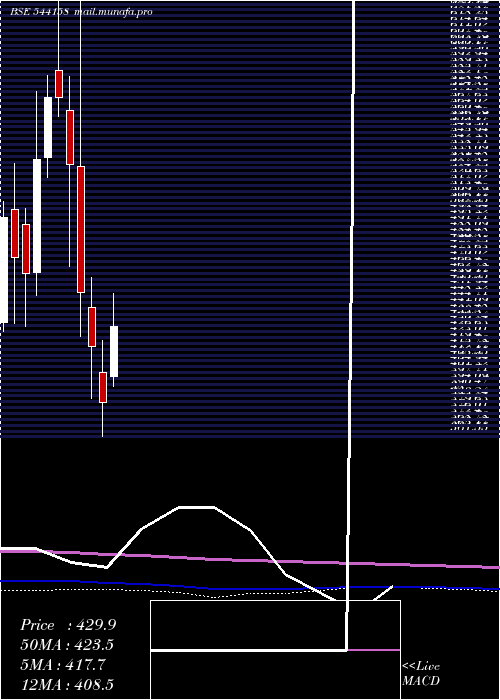Image resolution: width=500 pixels, height=700 pixels.
Task: Click the 'BSE 544158 mail.munafa.pro' title text
Action: coord(81,12)
